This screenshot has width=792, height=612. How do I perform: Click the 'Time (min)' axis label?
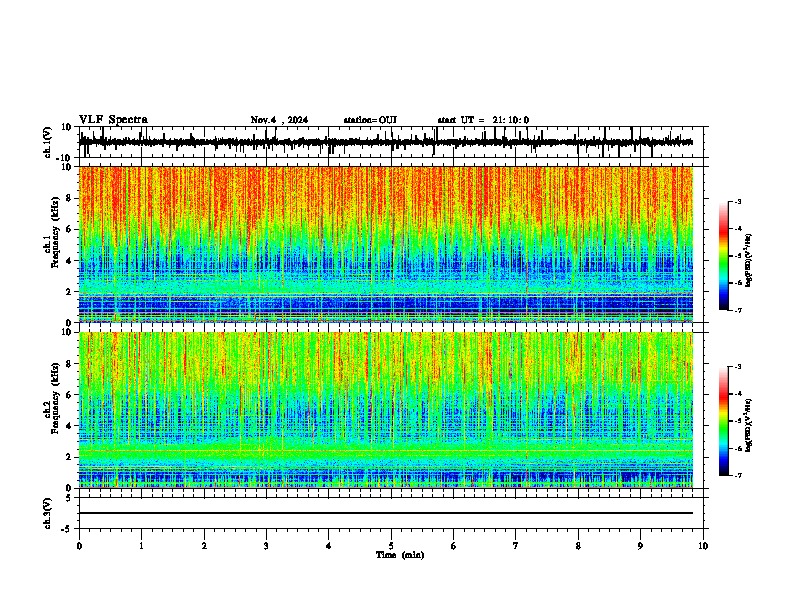[400, 555]
